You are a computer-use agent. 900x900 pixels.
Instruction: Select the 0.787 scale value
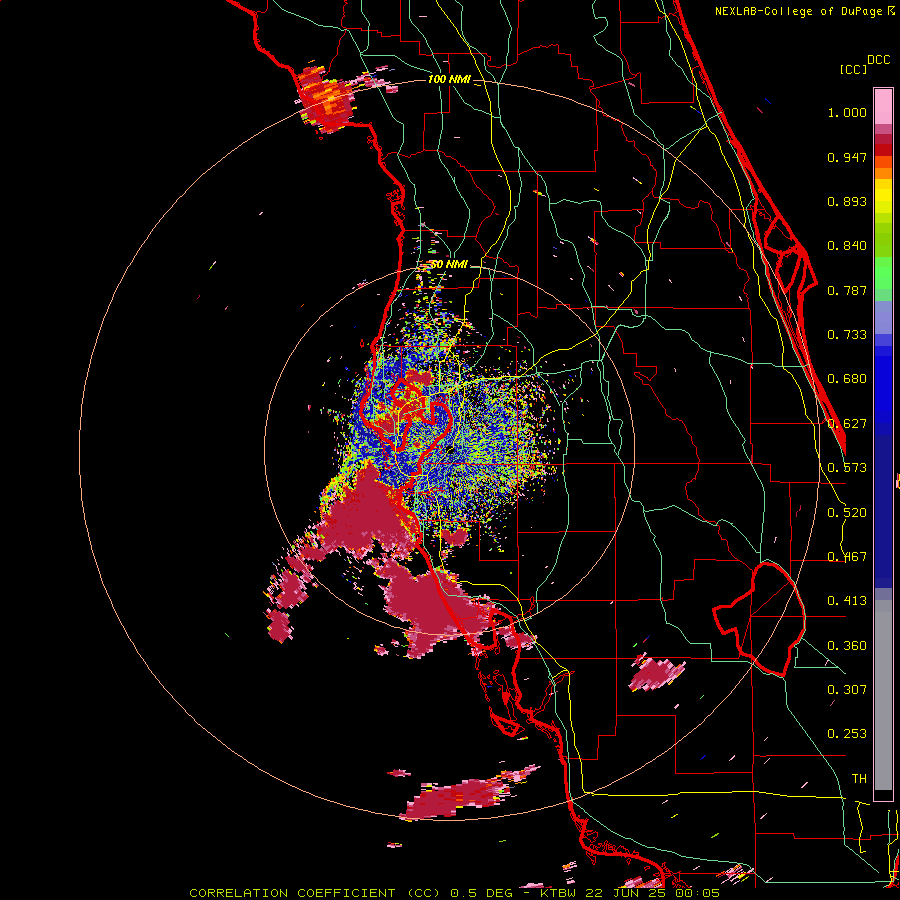[x=847, y=290]
